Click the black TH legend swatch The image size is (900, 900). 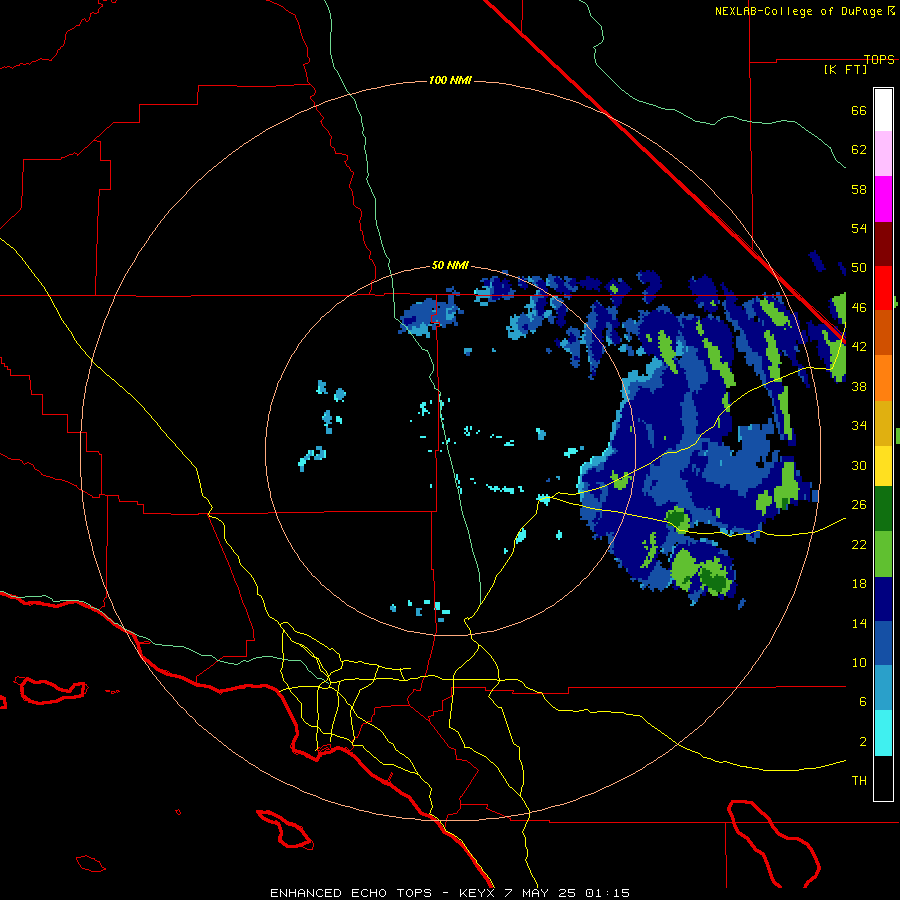(x=883, y=778)
